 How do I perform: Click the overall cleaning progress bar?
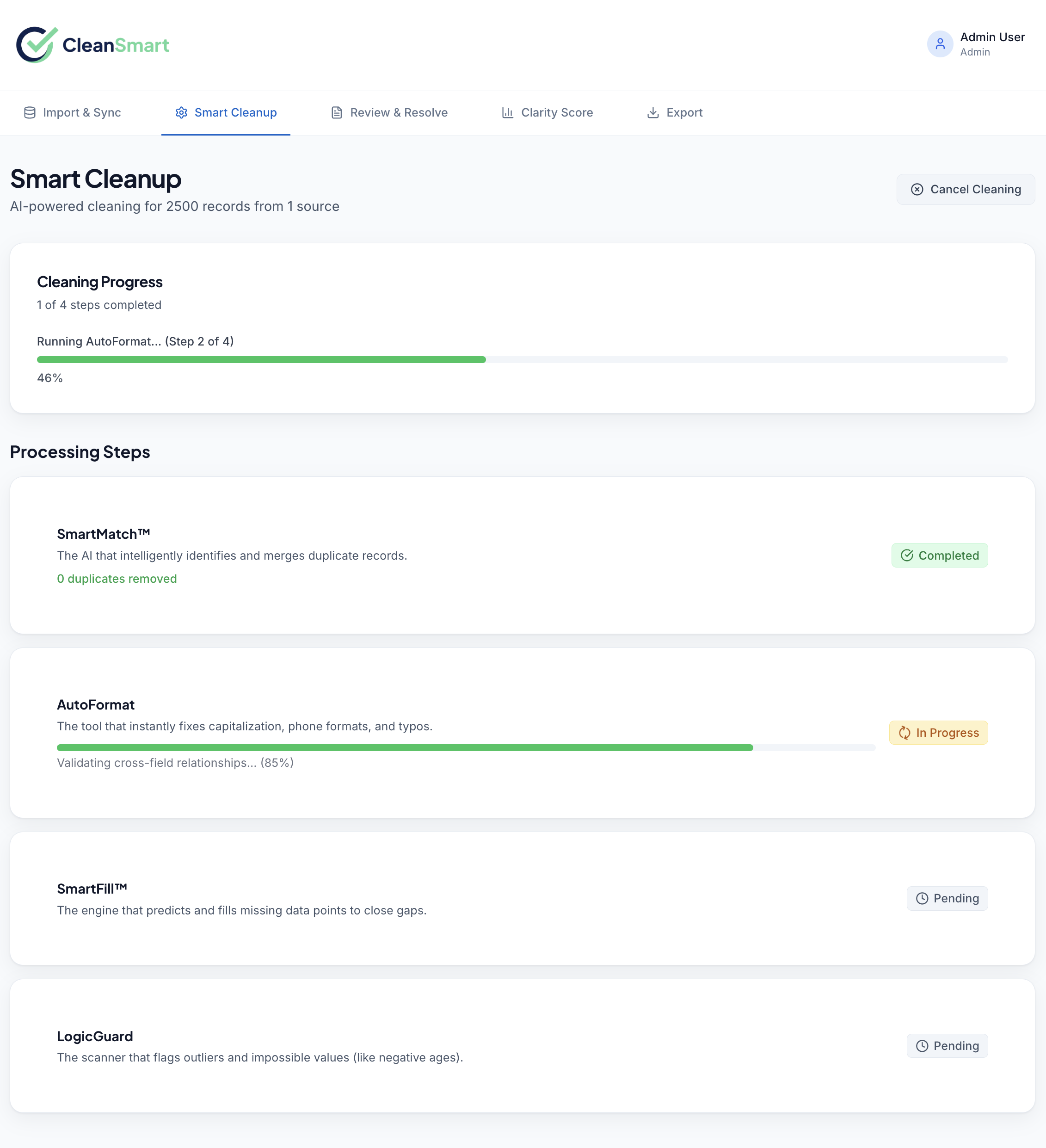pos(522,360)
